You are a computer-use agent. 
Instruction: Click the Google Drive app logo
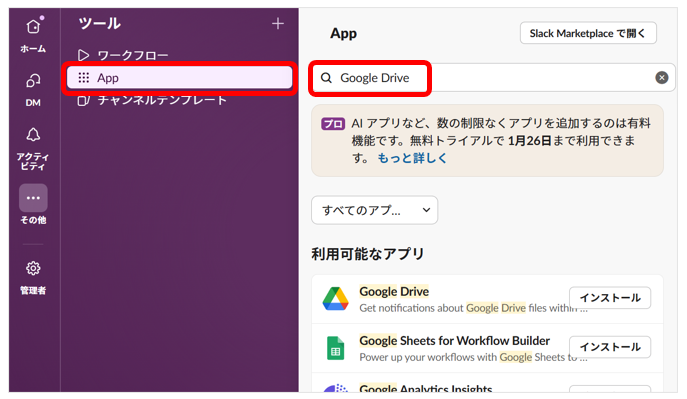click(336, 299)
